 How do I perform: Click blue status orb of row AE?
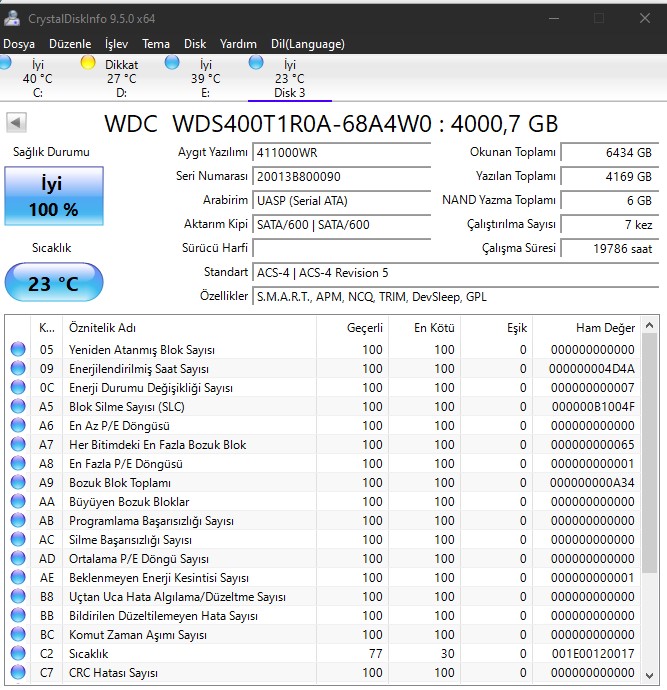18,577
